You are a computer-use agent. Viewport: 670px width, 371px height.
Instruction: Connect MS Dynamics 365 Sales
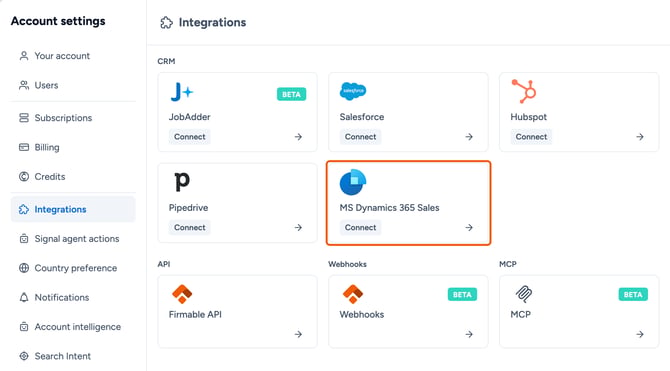pos(361,227)
